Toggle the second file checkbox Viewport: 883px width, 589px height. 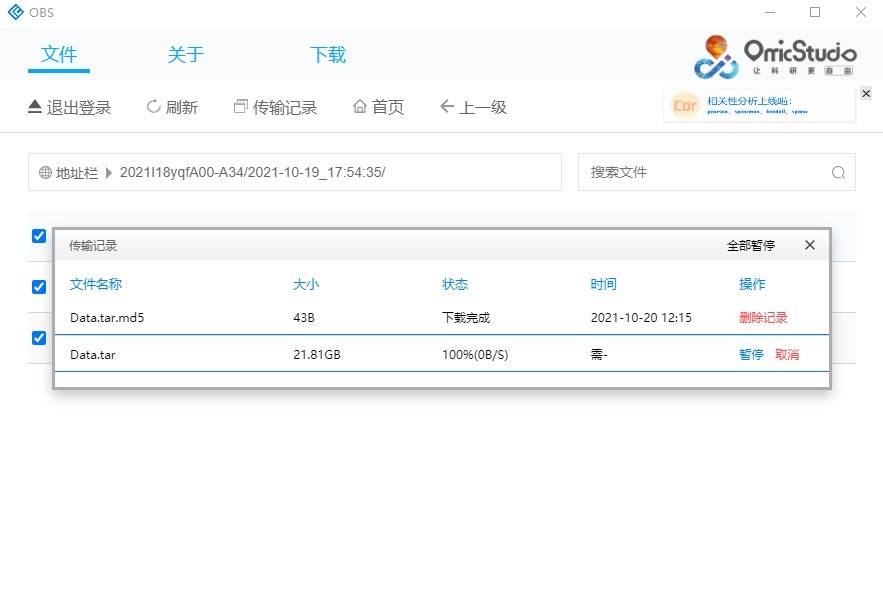[39, 287]
